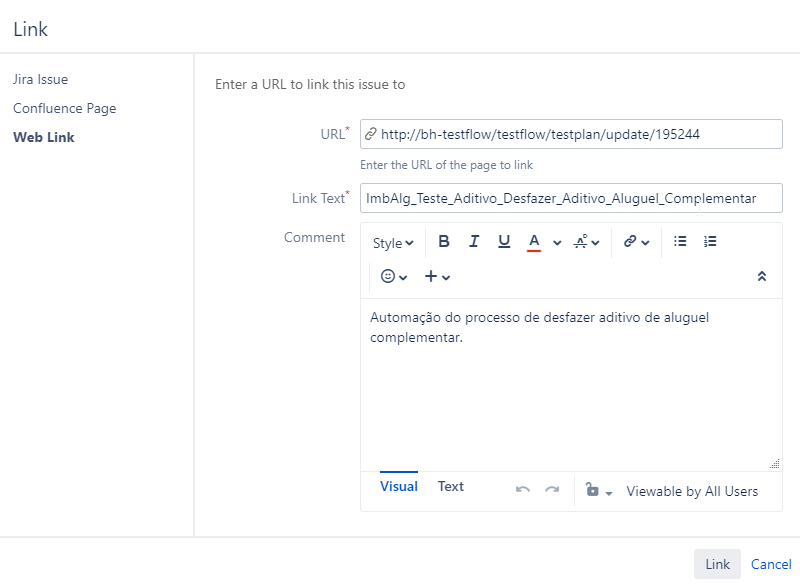Click the redo arrow icon
800x584 pixels.
(x=552, y=490)
